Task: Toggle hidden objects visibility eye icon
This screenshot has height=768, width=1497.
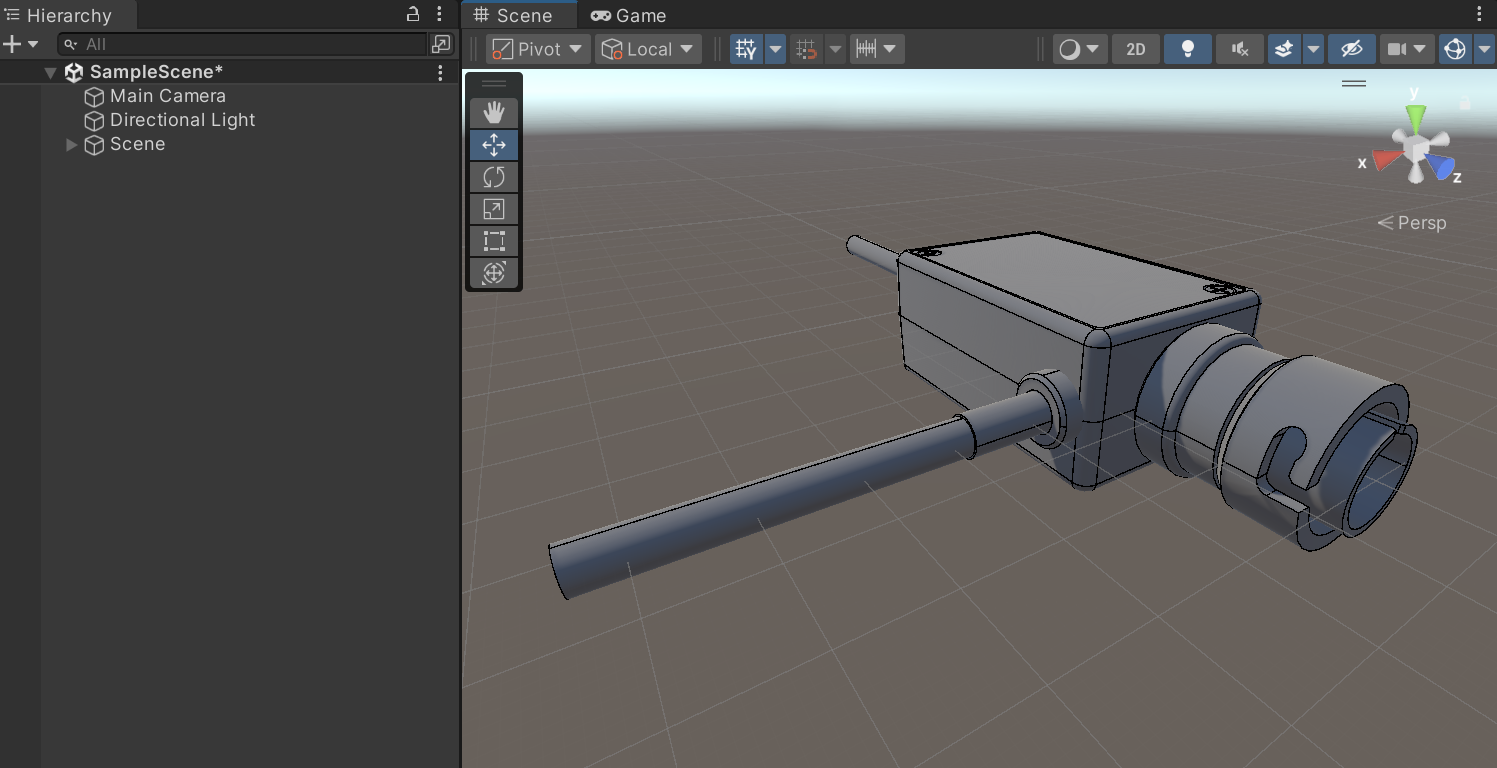Action: pyautogui.click(x=1351, y=49)
